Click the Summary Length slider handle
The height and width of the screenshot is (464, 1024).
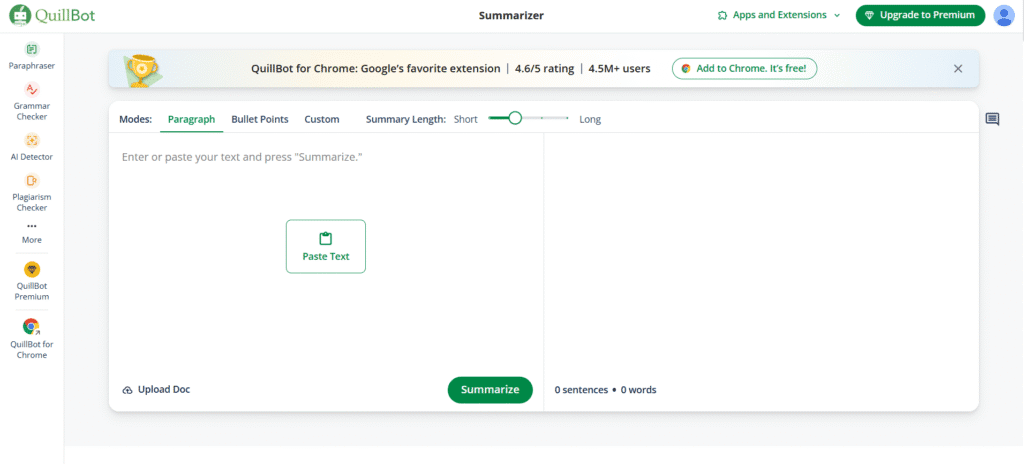coord(515,118)
